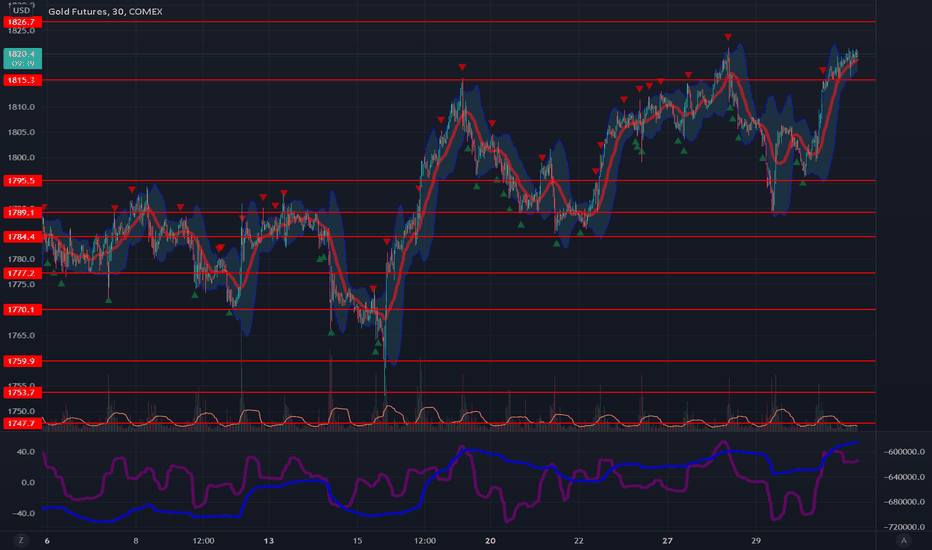Viewport: 932px width, 550px height.
Task: Click date label 27 on time axis
Action: coord(667,540)
